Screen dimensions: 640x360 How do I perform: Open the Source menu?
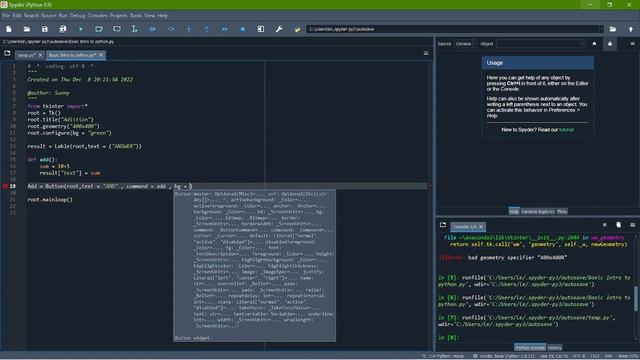click(49, 16)
